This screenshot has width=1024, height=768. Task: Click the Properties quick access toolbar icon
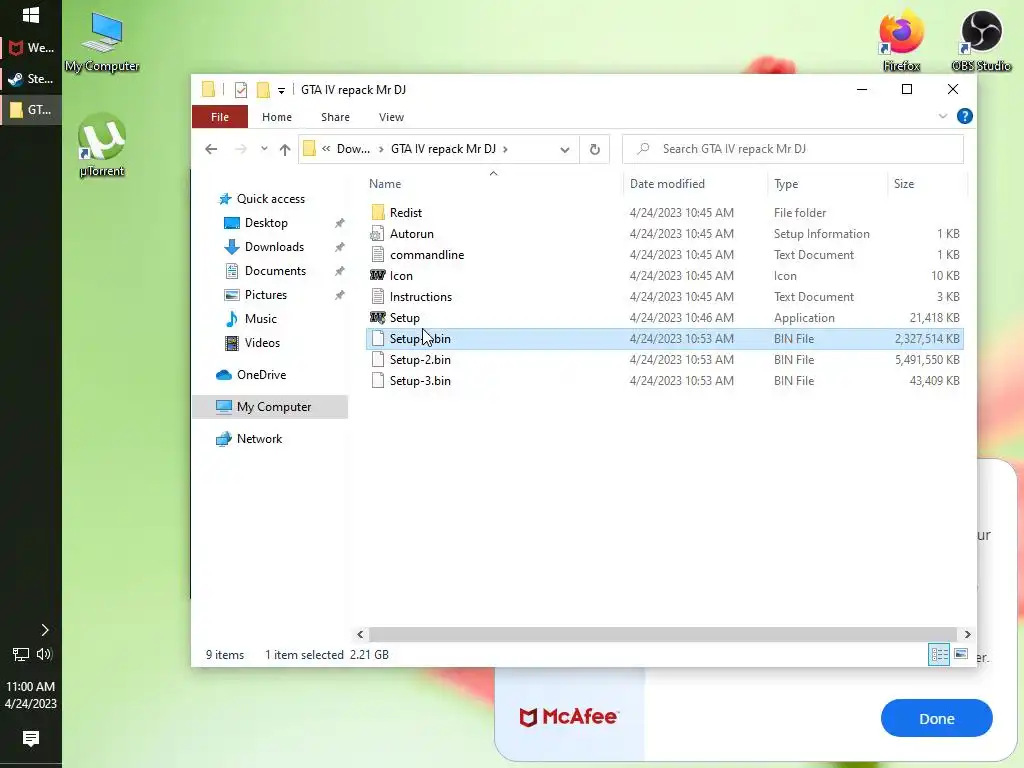pyautogui.click(x=241, y=89)
